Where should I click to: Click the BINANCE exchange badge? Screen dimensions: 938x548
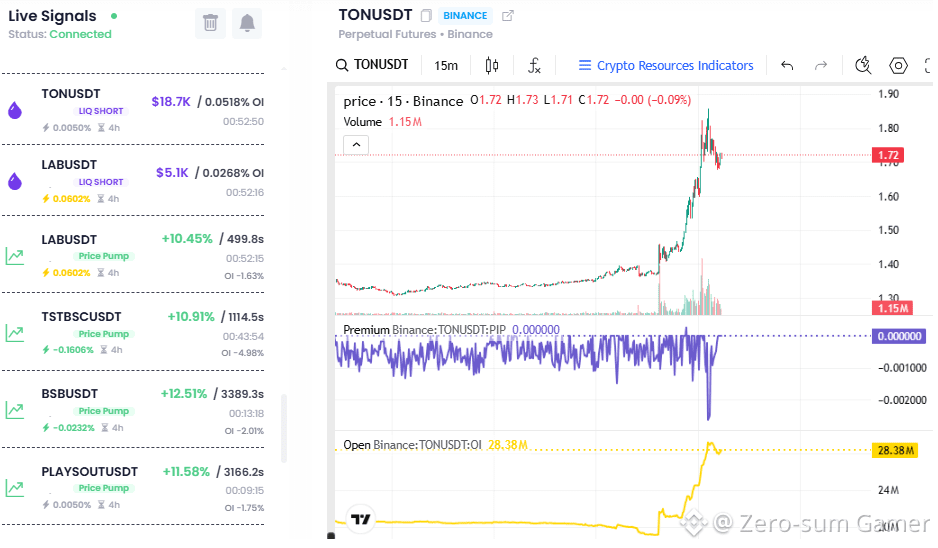(x=465, y=16)
